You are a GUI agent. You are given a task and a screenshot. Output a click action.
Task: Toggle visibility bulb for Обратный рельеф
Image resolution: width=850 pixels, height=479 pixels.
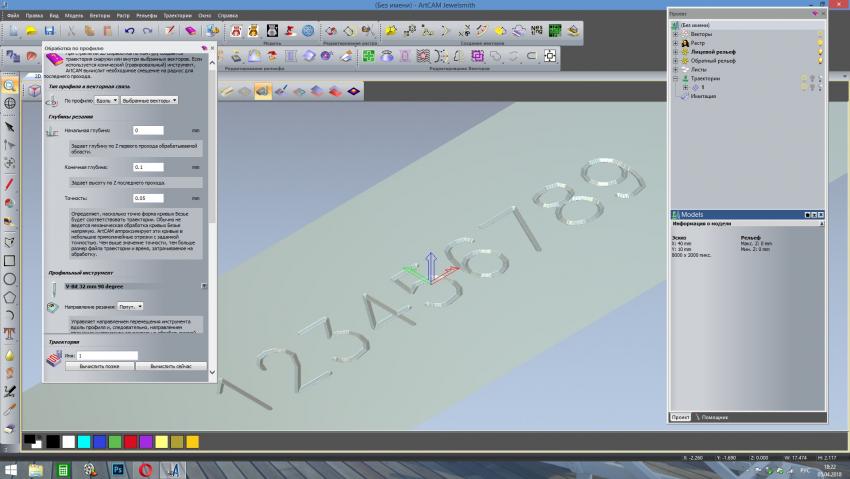(820, 61)
